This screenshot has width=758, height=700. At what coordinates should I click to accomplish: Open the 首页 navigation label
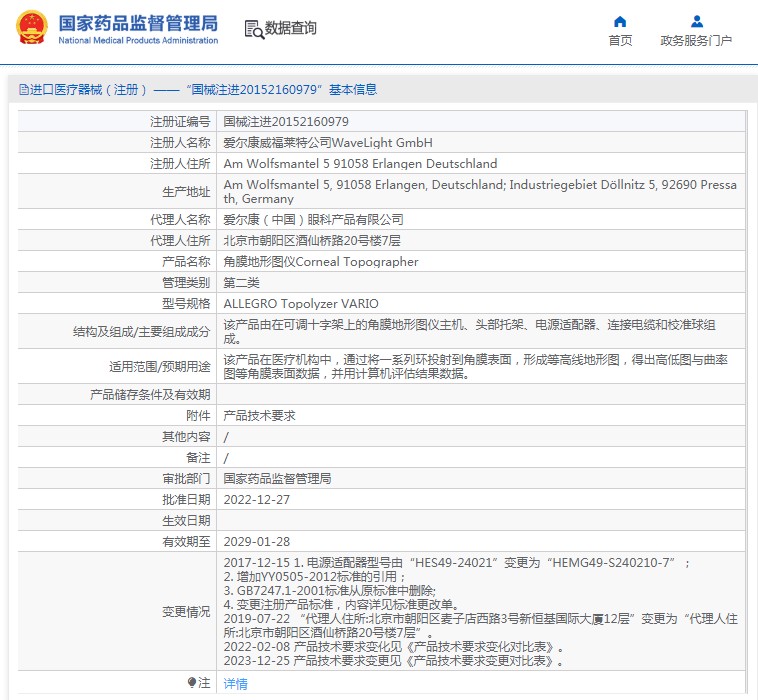coord(620,41)
